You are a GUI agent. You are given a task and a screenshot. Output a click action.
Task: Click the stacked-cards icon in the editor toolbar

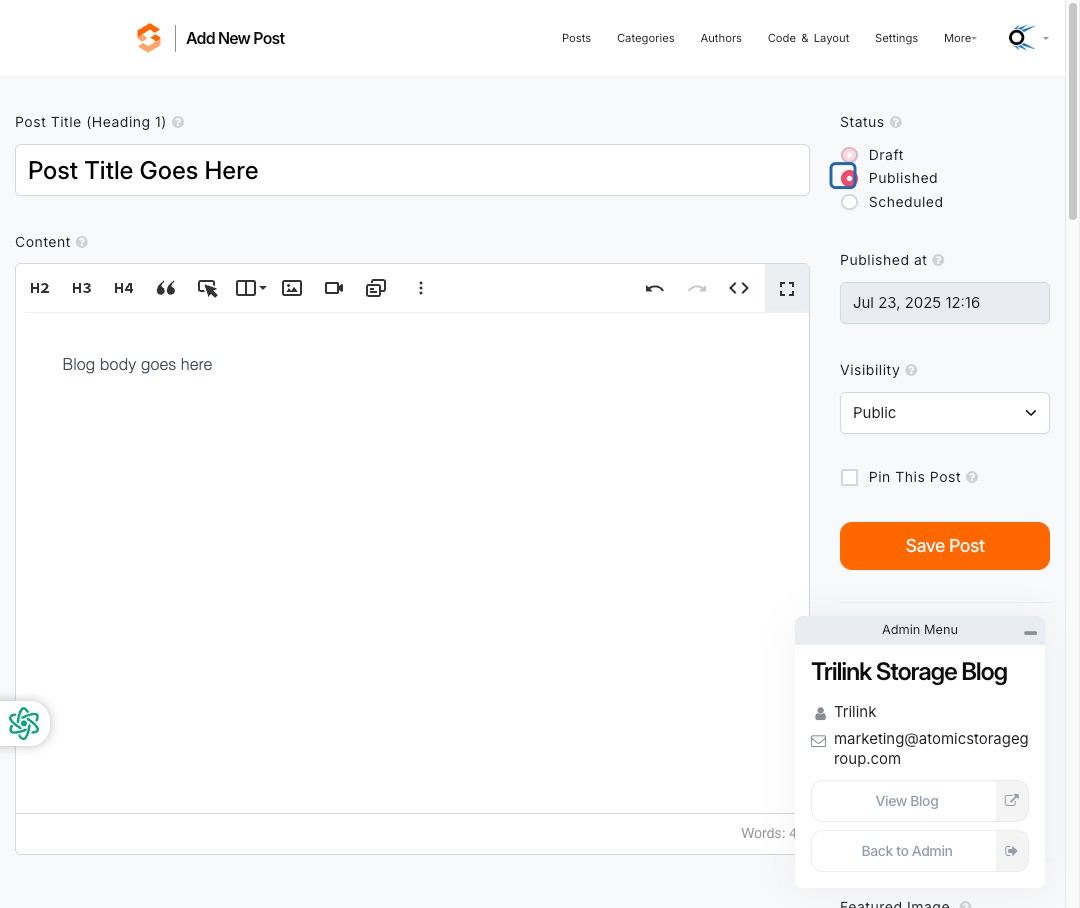pos(376,288)
